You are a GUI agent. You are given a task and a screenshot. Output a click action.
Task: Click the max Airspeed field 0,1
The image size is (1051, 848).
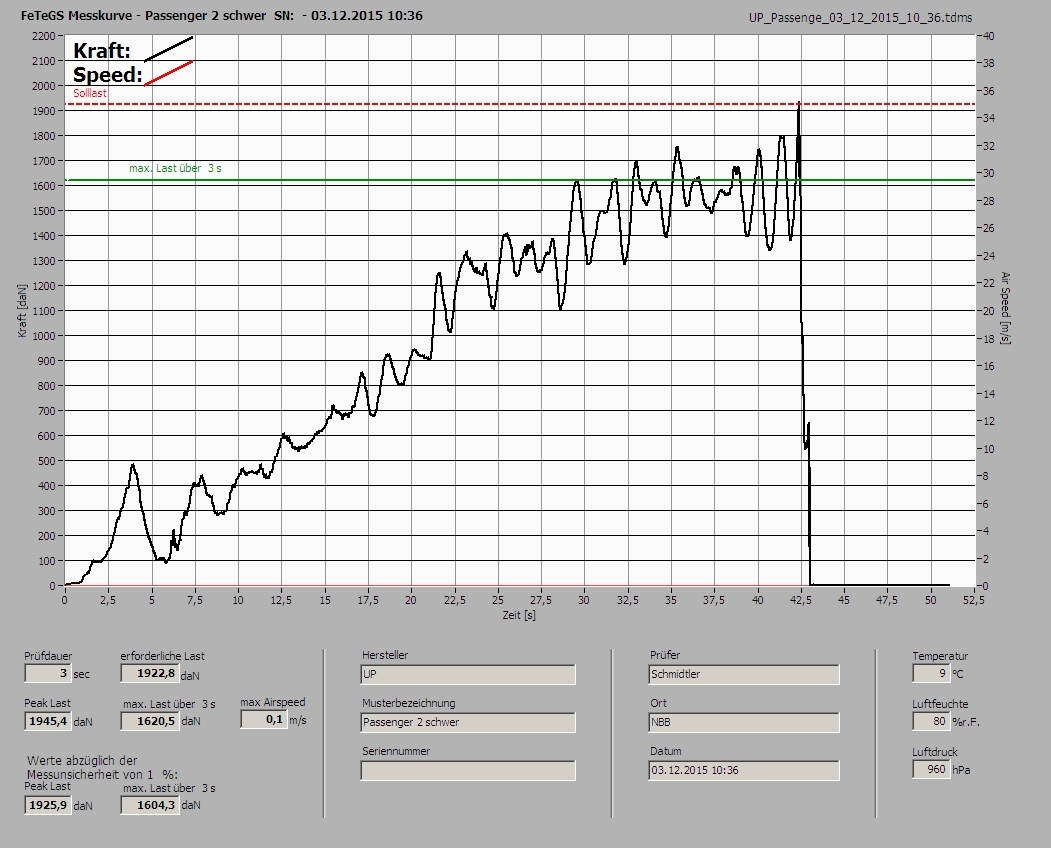point(264,719)
